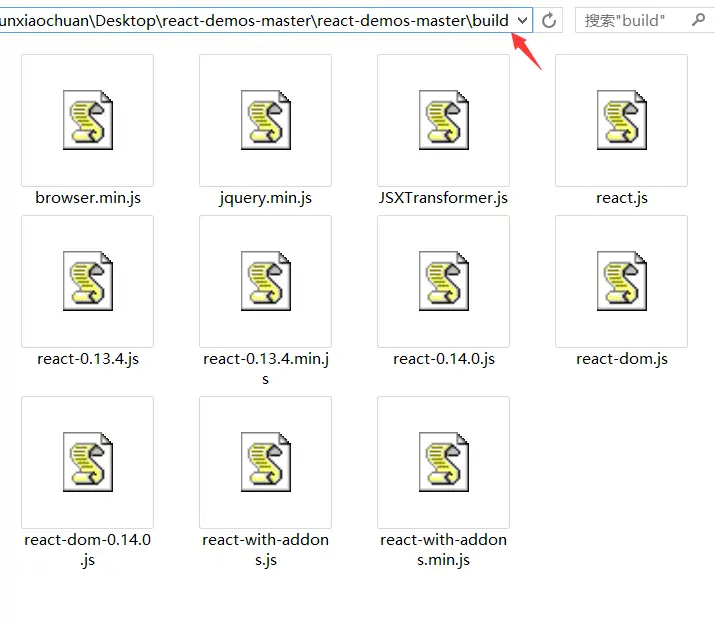Click the jquery.min.js file name label
Image resolution: width=715 pixels, height=622 pixels.
click(265, 198)
